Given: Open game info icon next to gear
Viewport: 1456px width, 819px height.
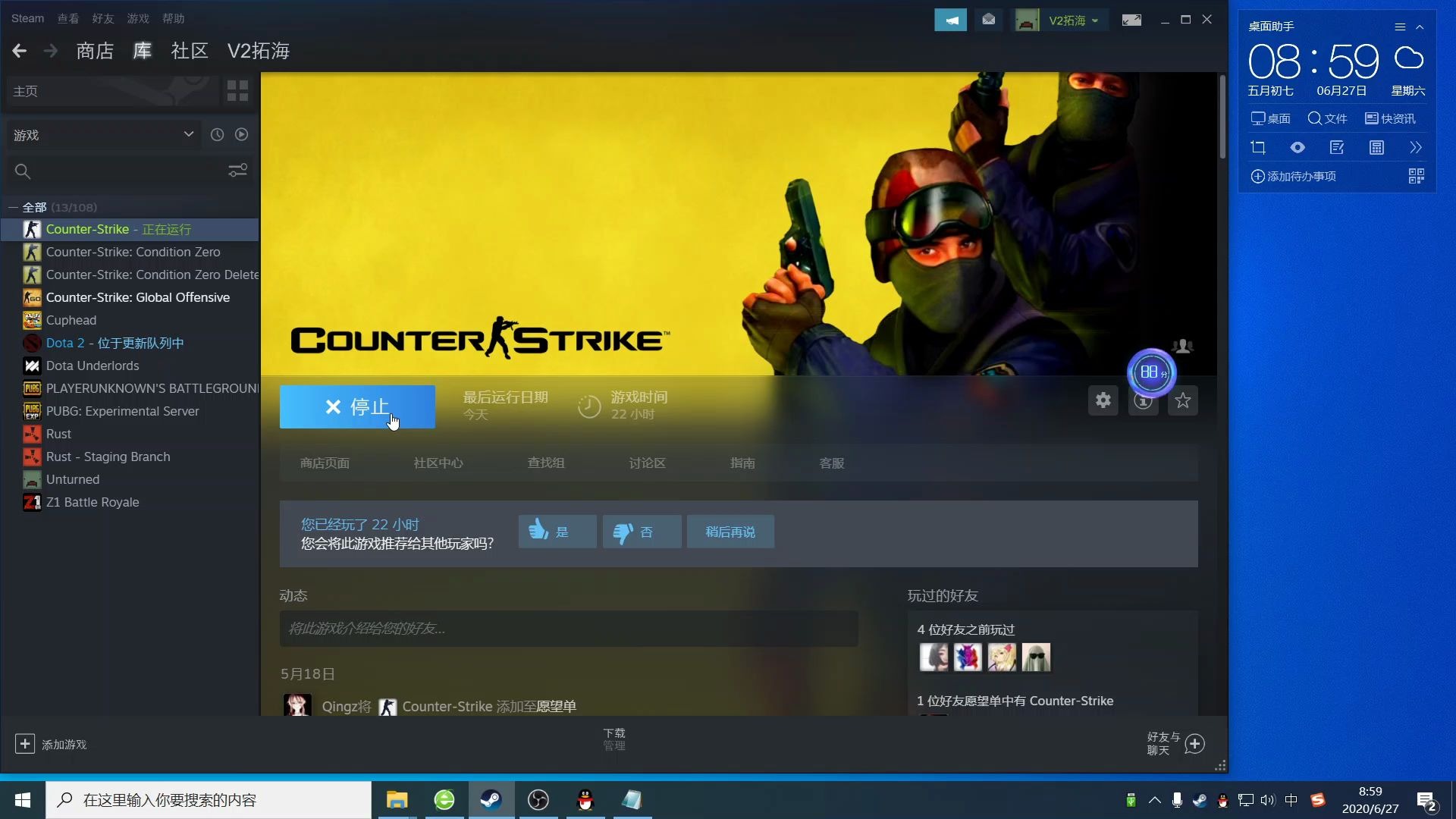Looking at the screenshot, I should pos(1143,400).
